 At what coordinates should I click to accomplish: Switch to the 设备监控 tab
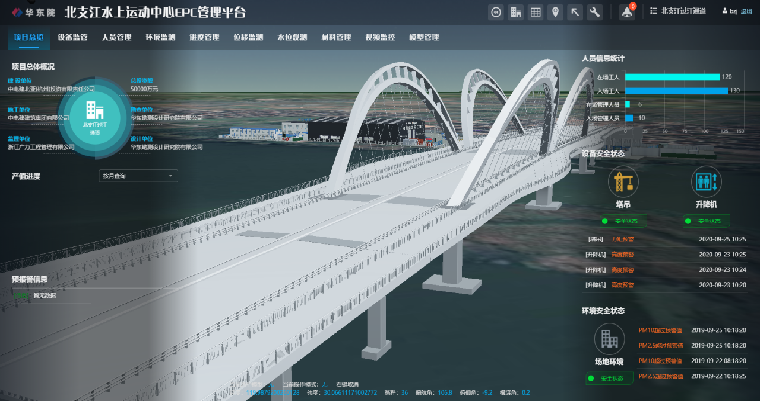pyautogui.click(x=73, y=38)
